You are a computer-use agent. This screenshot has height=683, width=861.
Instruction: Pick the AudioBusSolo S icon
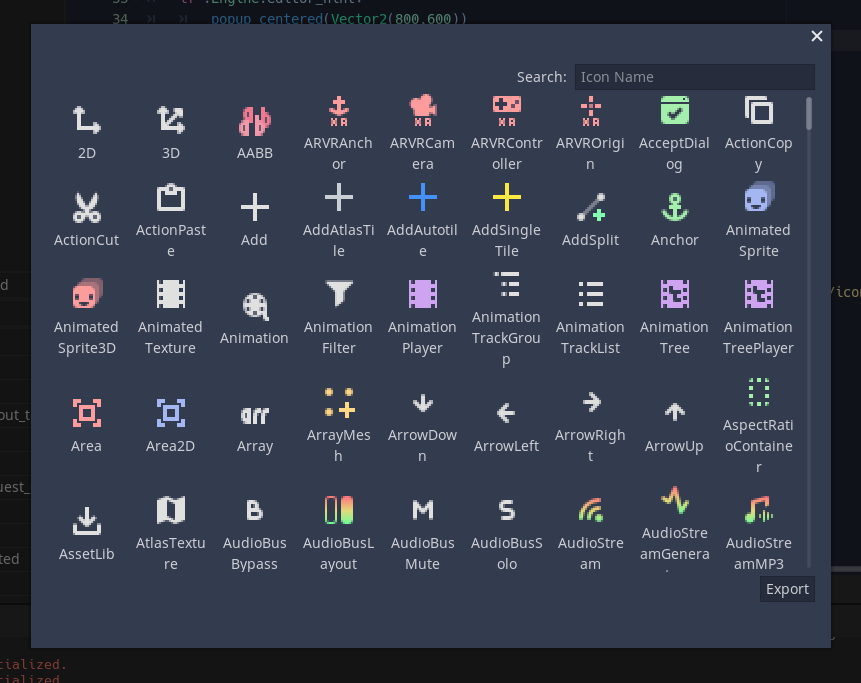click(x=507, y=510)
